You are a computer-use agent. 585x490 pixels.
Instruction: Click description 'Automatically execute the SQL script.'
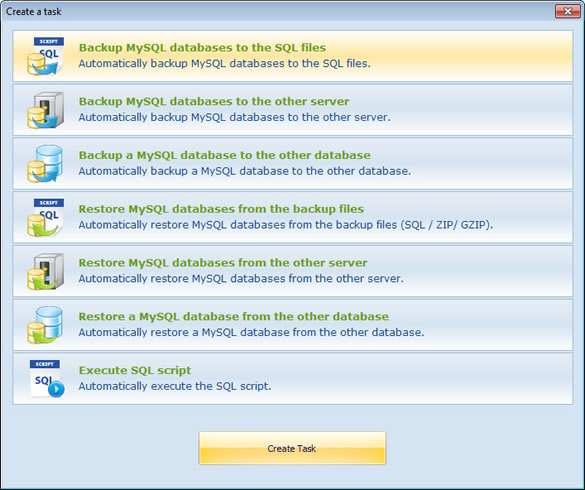[175, 386]
